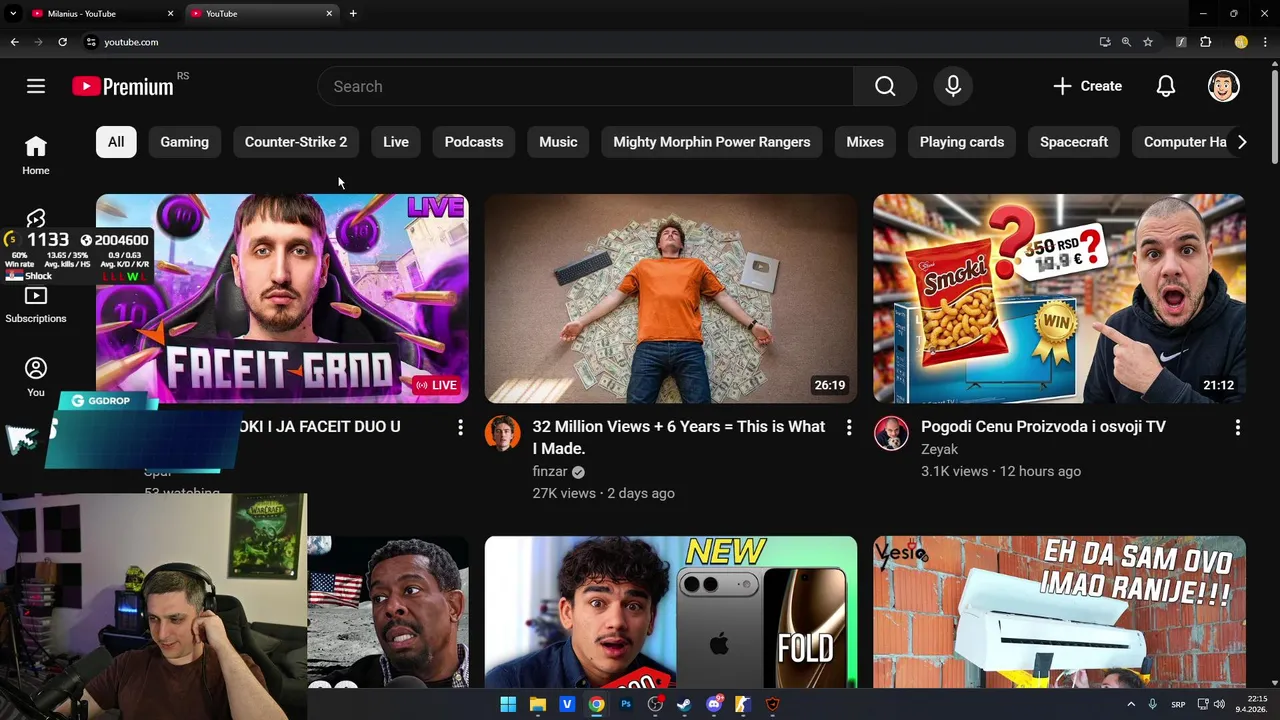Open the 32 Million Views video title
The height and width of the screenshot is (720, 1280).
[679, 437]
